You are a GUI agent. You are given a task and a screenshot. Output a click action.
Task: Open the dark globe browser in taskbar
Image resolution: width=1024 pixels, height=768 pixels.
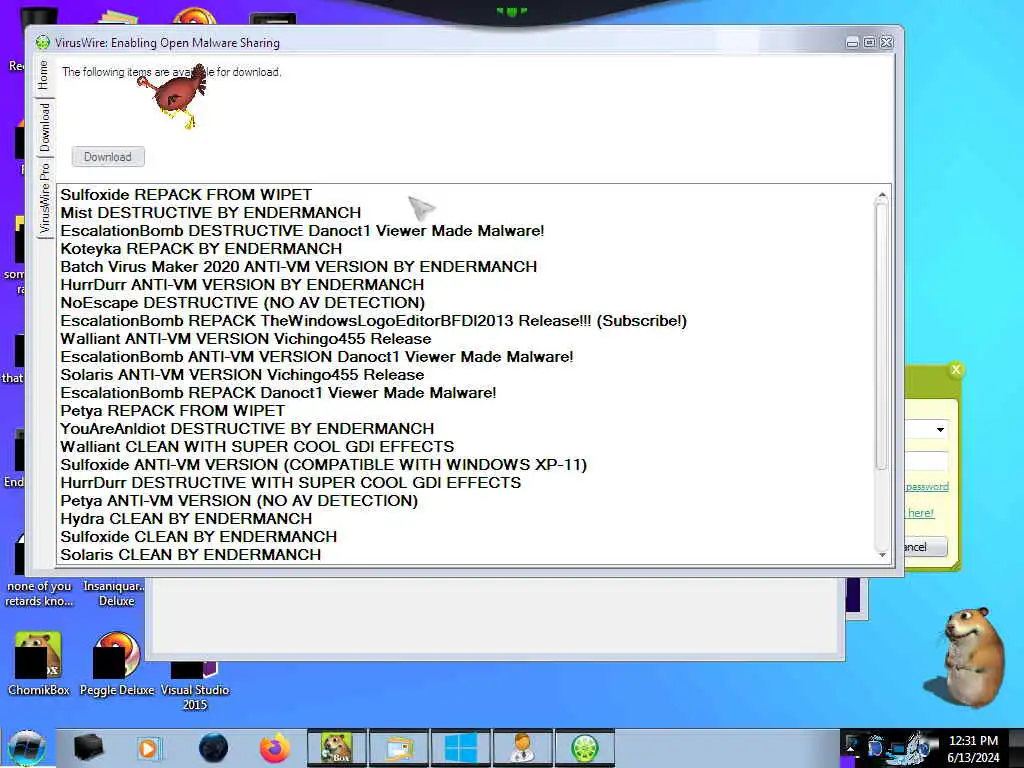(213, 748)
